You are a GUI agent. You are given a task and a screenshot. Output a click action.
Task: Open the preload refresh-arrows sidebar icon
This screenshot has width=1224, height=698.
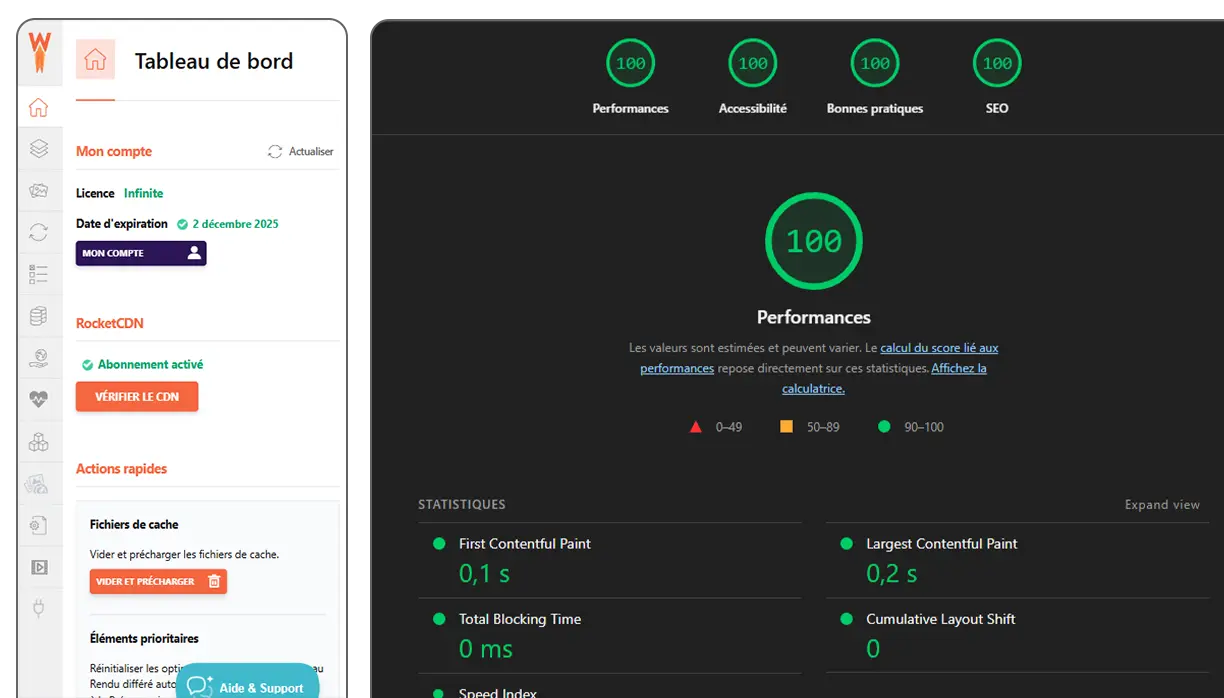click(39, 232)
